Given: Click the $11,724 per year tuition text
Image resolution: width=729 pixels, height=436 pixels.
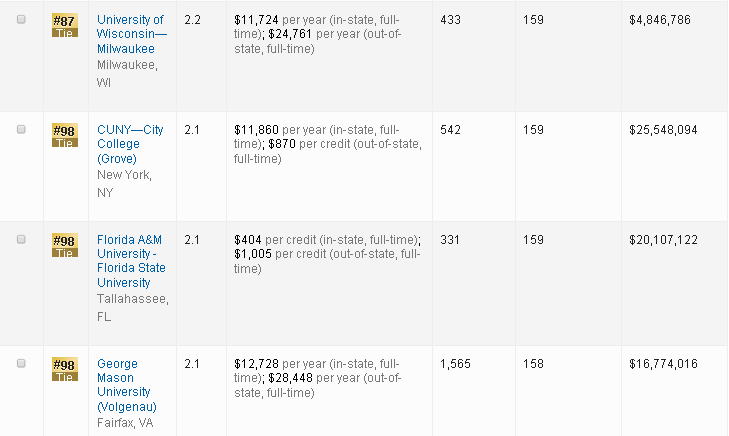Looking at the screenshot, I should point(256,20).
